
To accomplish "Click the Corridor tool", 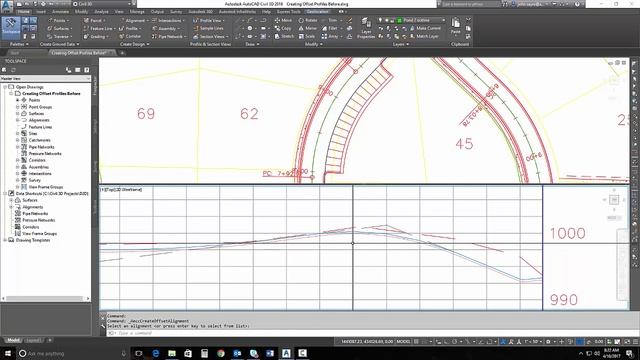I will [x=130, y=37].
